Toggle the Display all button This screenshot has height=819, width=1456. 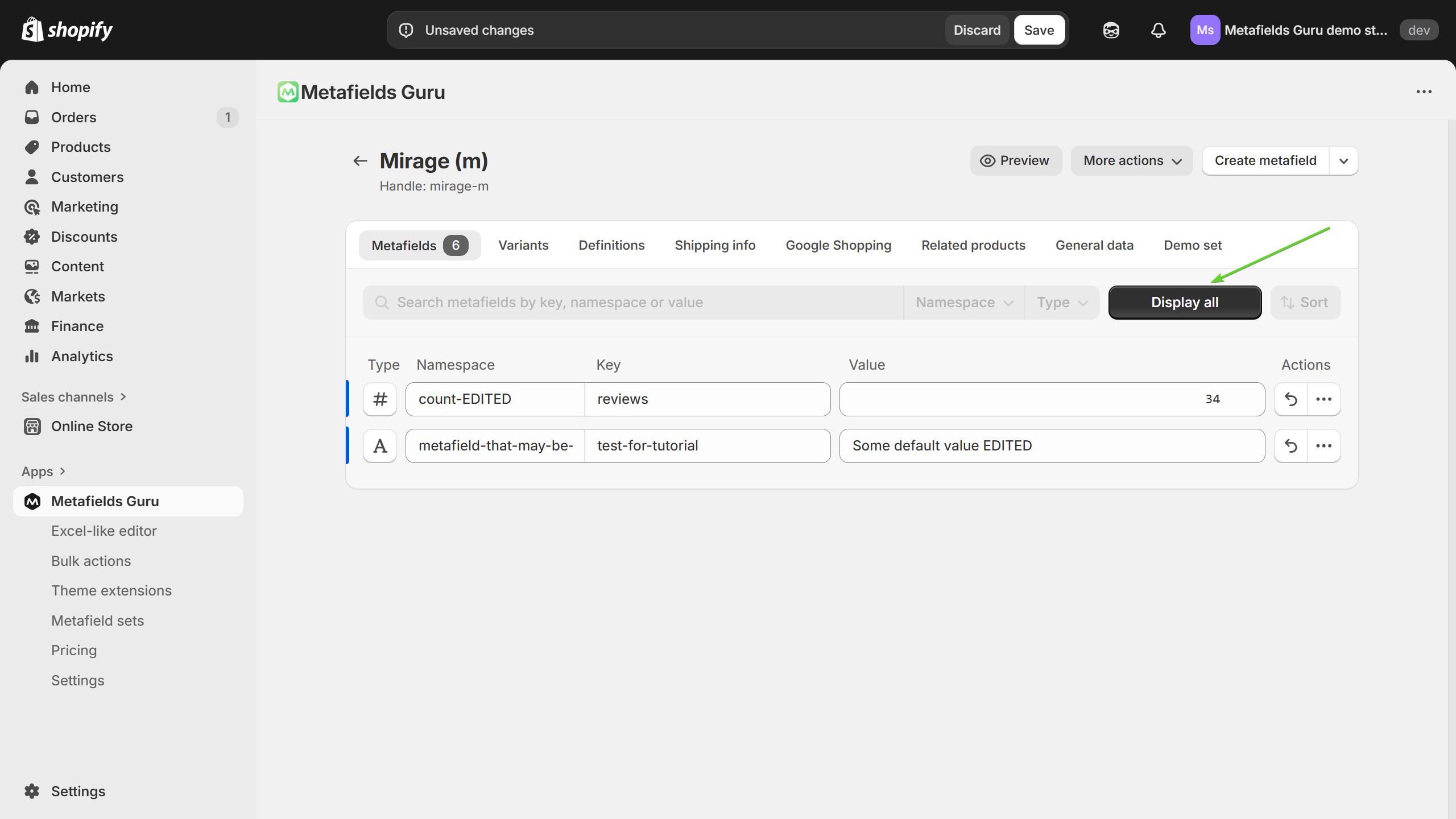(1185, 303)
